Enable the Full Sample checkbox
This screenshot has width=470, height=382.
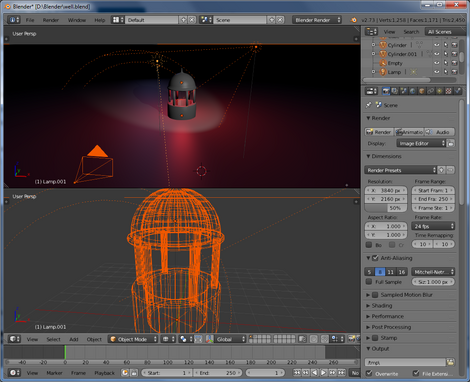click(x=369, y=282)
